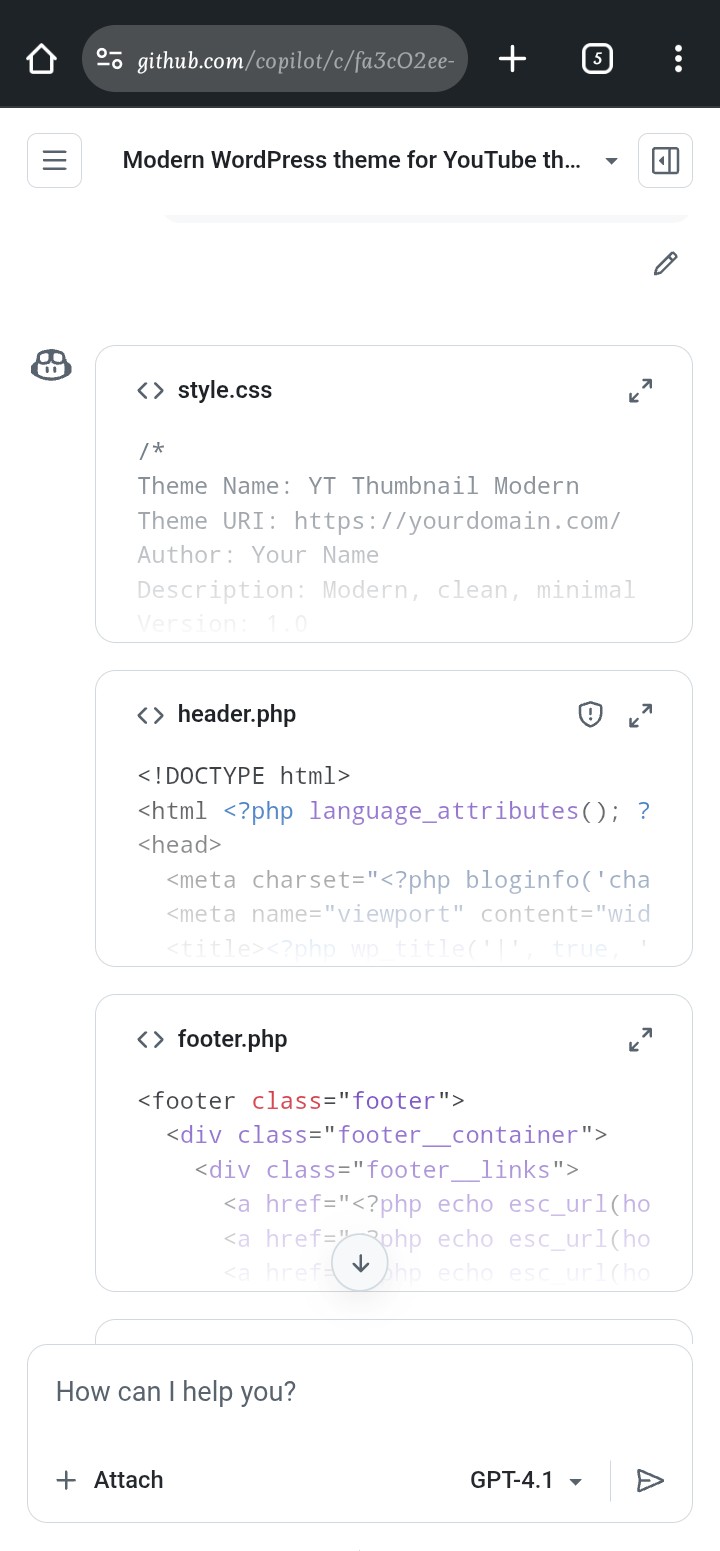This screenshot has height=1551, width=720.
Task: Expand the style.css code block to fullscreen
Action: [641, 390]
